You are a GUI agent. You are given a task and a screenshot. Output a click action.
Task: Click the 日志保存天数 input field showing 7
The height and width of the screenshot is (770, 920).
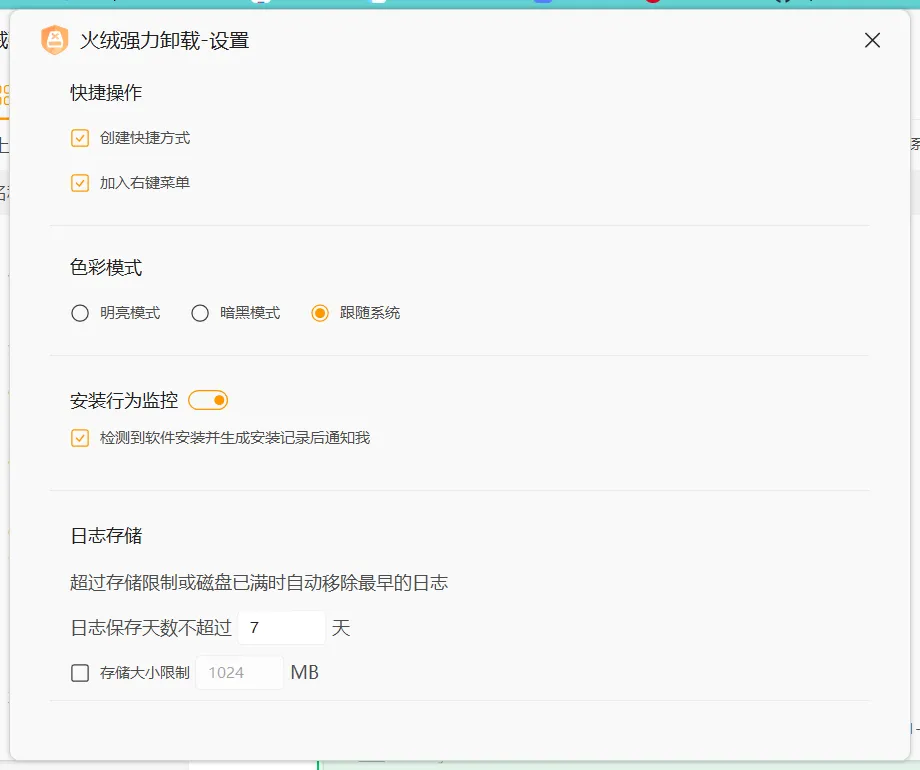click(282, 628)
